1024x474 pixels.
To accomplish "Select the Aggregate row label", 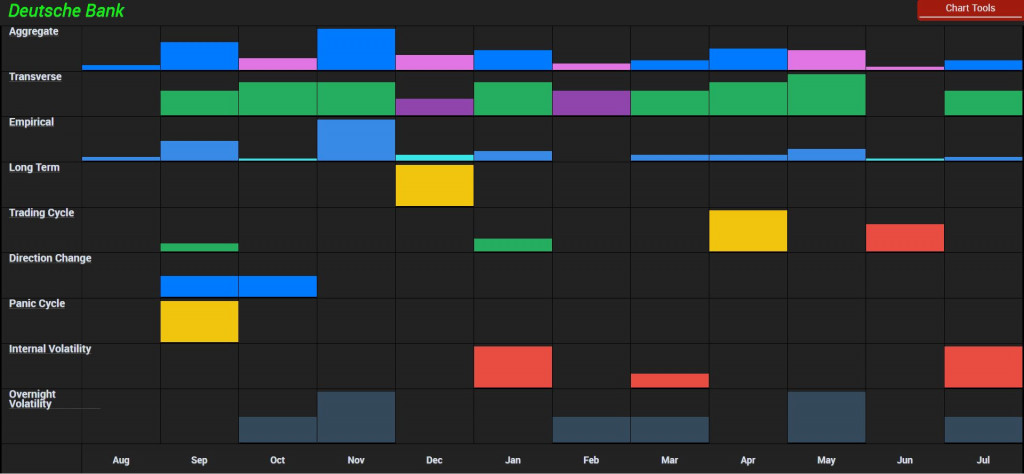I will click(x=33, y=31).
